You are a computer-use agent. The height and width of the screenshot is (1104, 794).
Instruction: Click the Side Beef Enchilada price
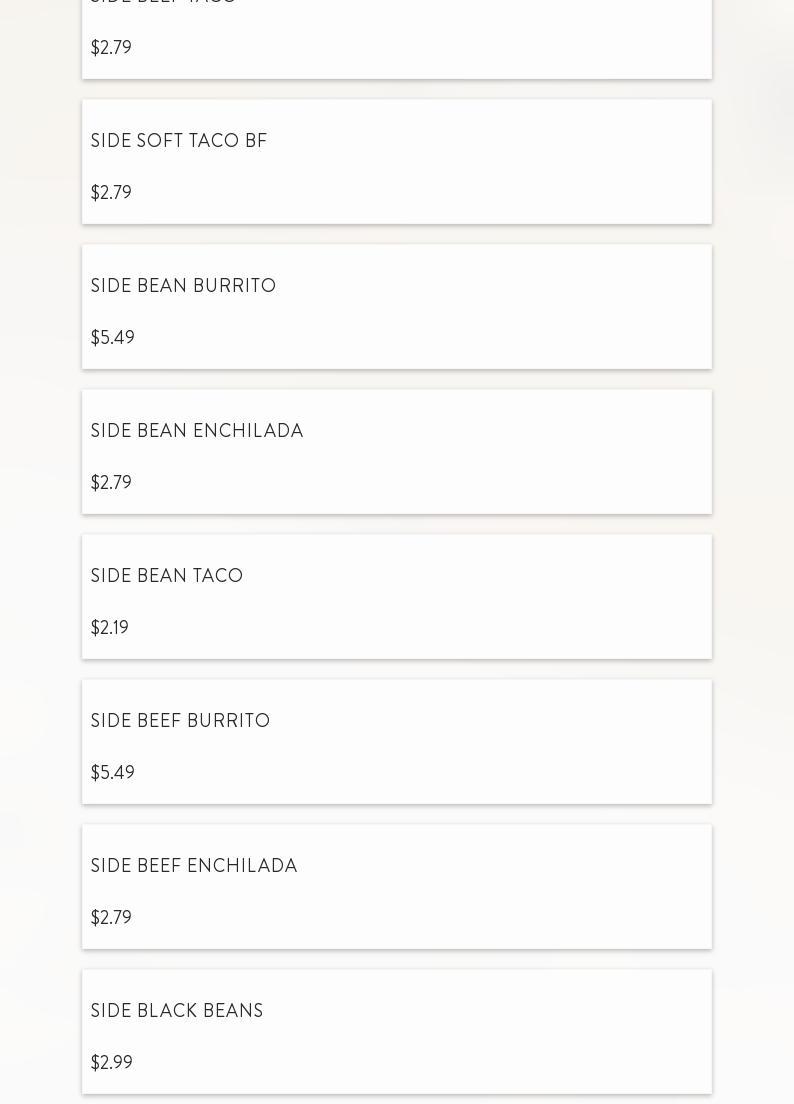tap(111, 918)
